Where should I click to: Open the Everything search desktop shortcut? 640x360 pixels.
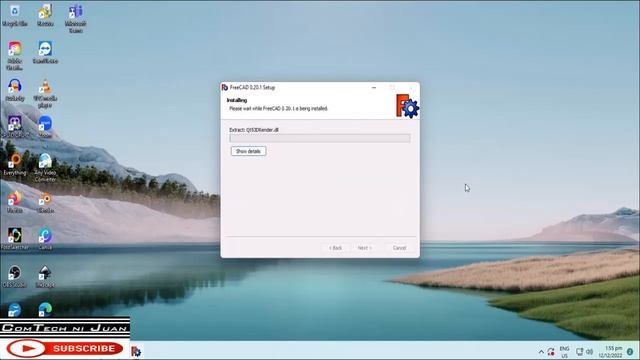point(15,164)
